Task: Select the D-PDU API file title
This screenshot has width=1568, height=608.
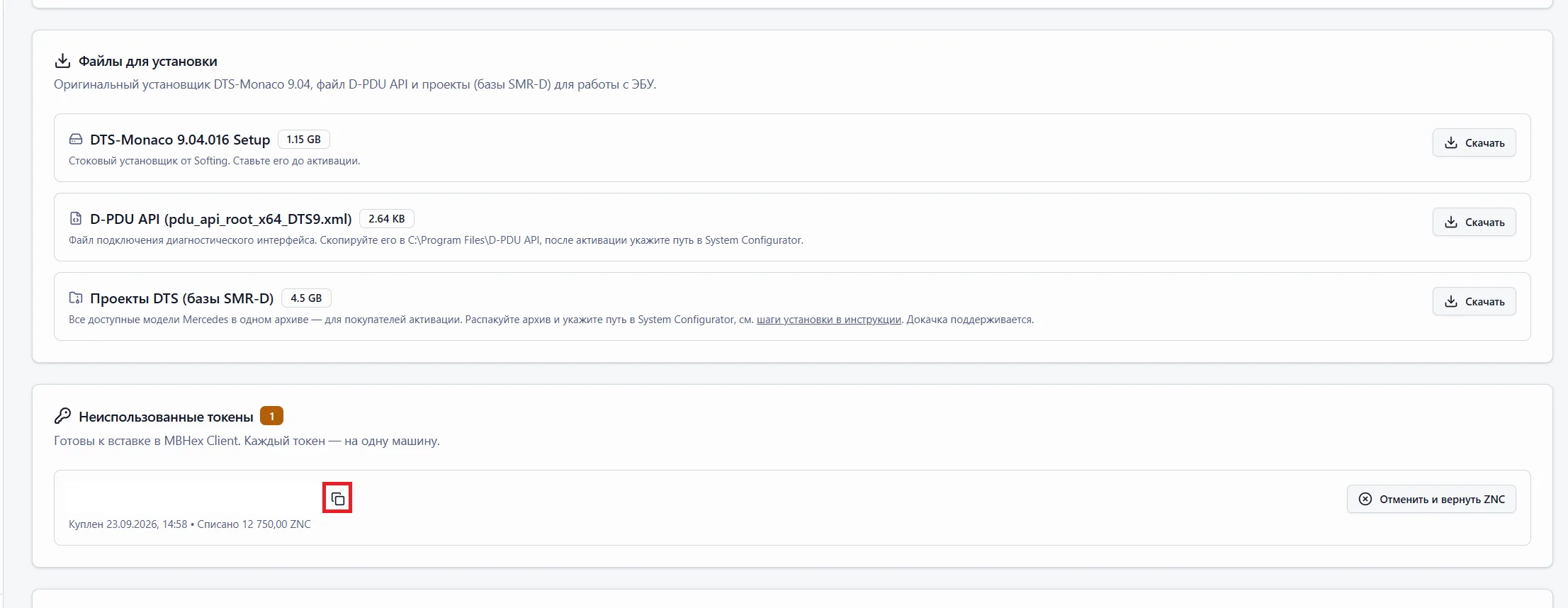Action: point(221,219)
